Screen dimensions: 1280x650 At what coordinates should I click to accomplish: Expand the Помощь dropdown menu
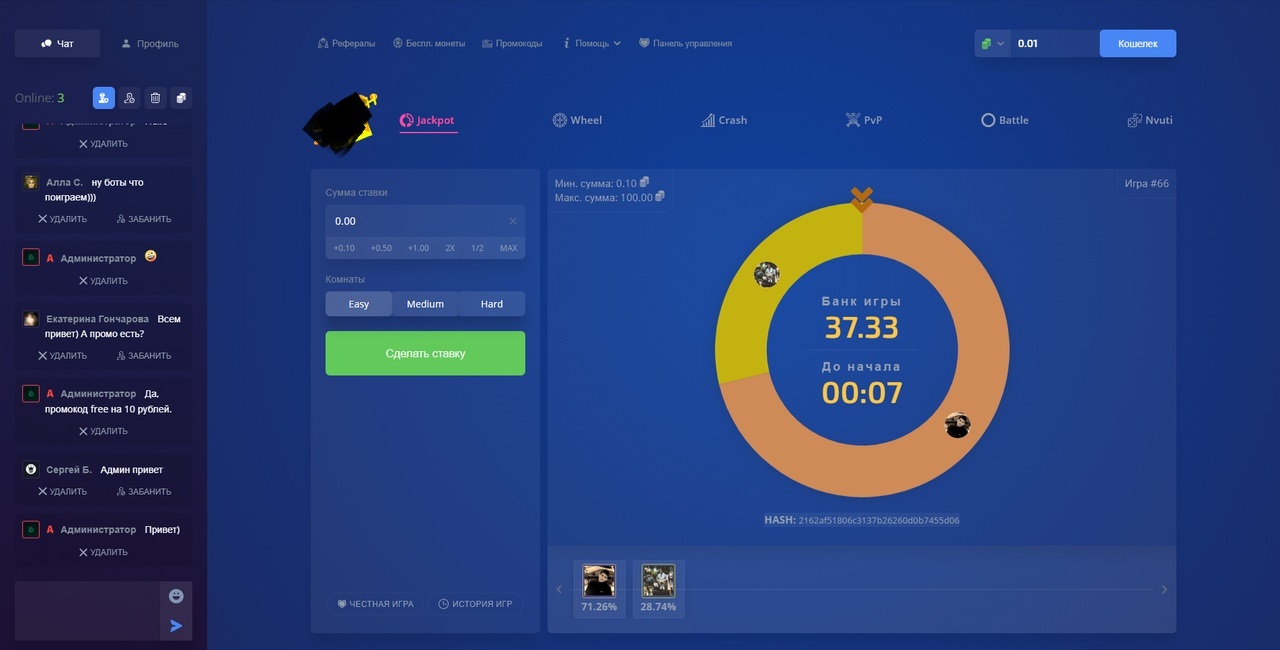pyautogui.click(x=592, y=44)
